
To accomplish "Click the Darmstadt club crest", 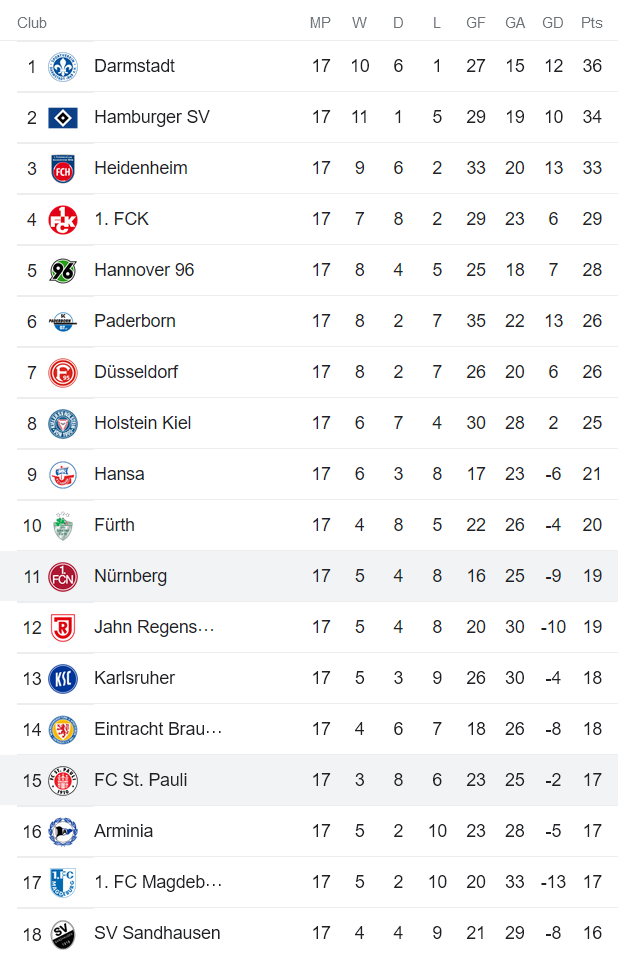I will (62, 66).
